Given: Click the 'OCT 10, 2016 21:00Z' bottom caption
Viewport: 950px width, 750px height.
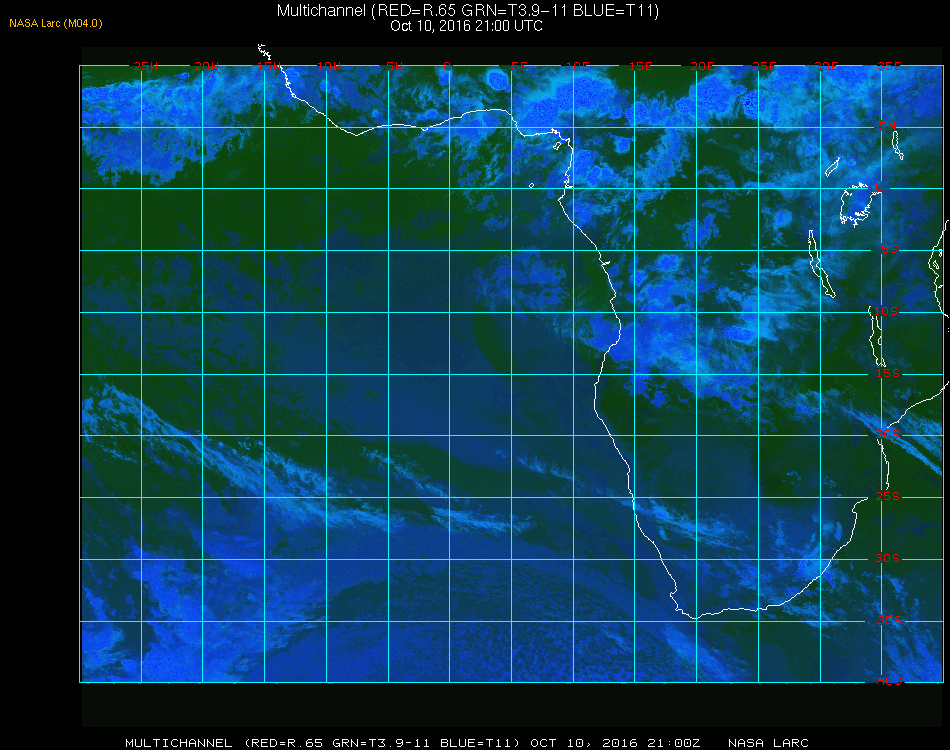Looking at the screenshot, I should coord(615,743).
